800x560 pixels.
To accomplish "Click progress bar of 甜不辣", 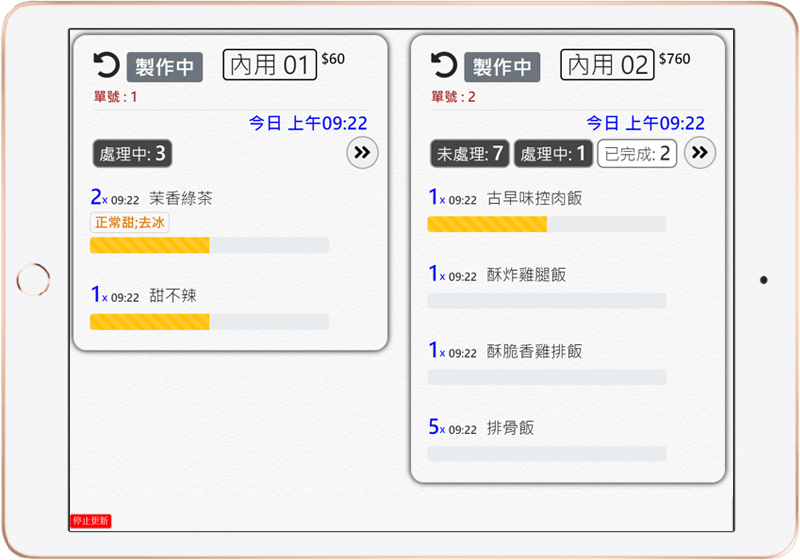I will [x=209, y=322].
